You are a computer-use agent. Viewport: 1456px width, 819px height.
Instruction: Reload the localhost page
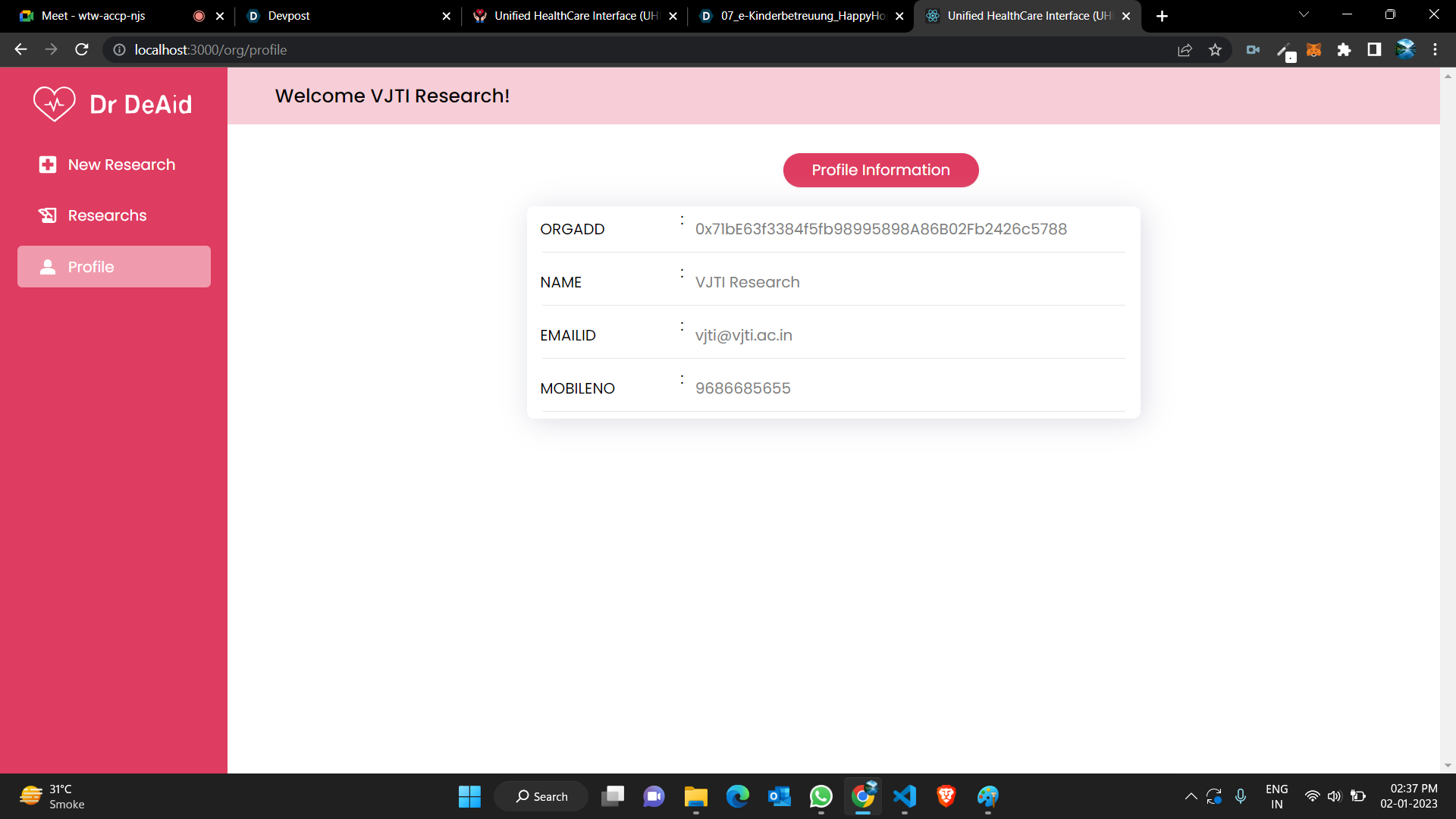[82, 50]
